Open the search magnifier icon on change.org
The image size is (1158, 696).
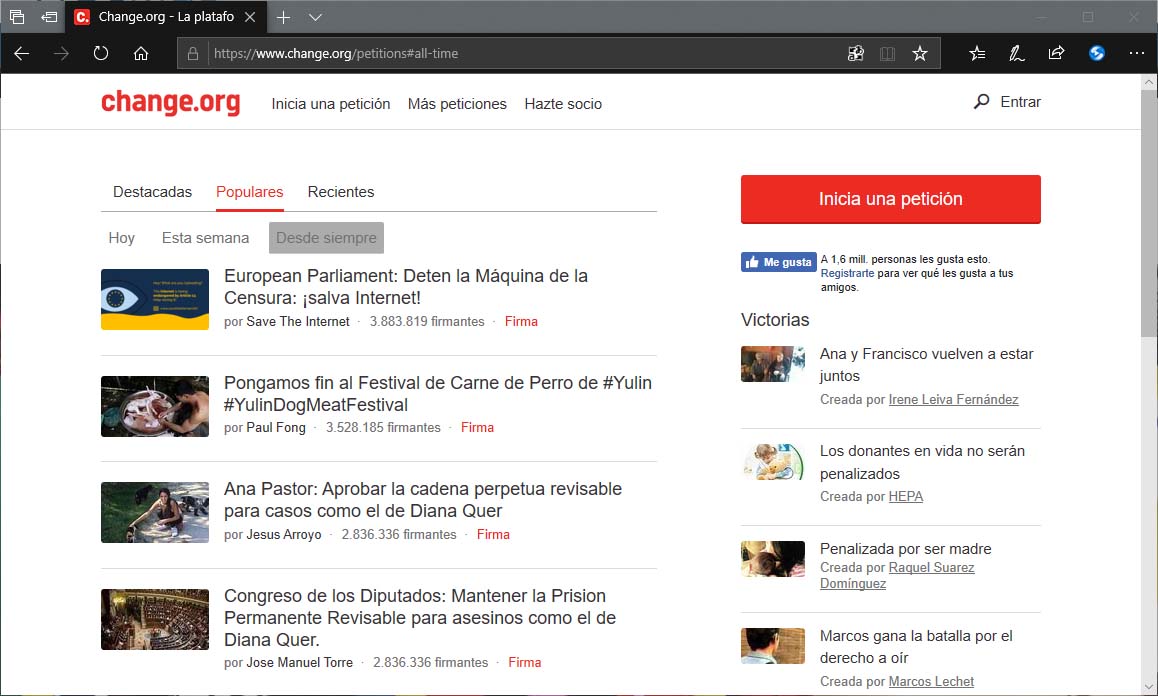pos(981,102)
